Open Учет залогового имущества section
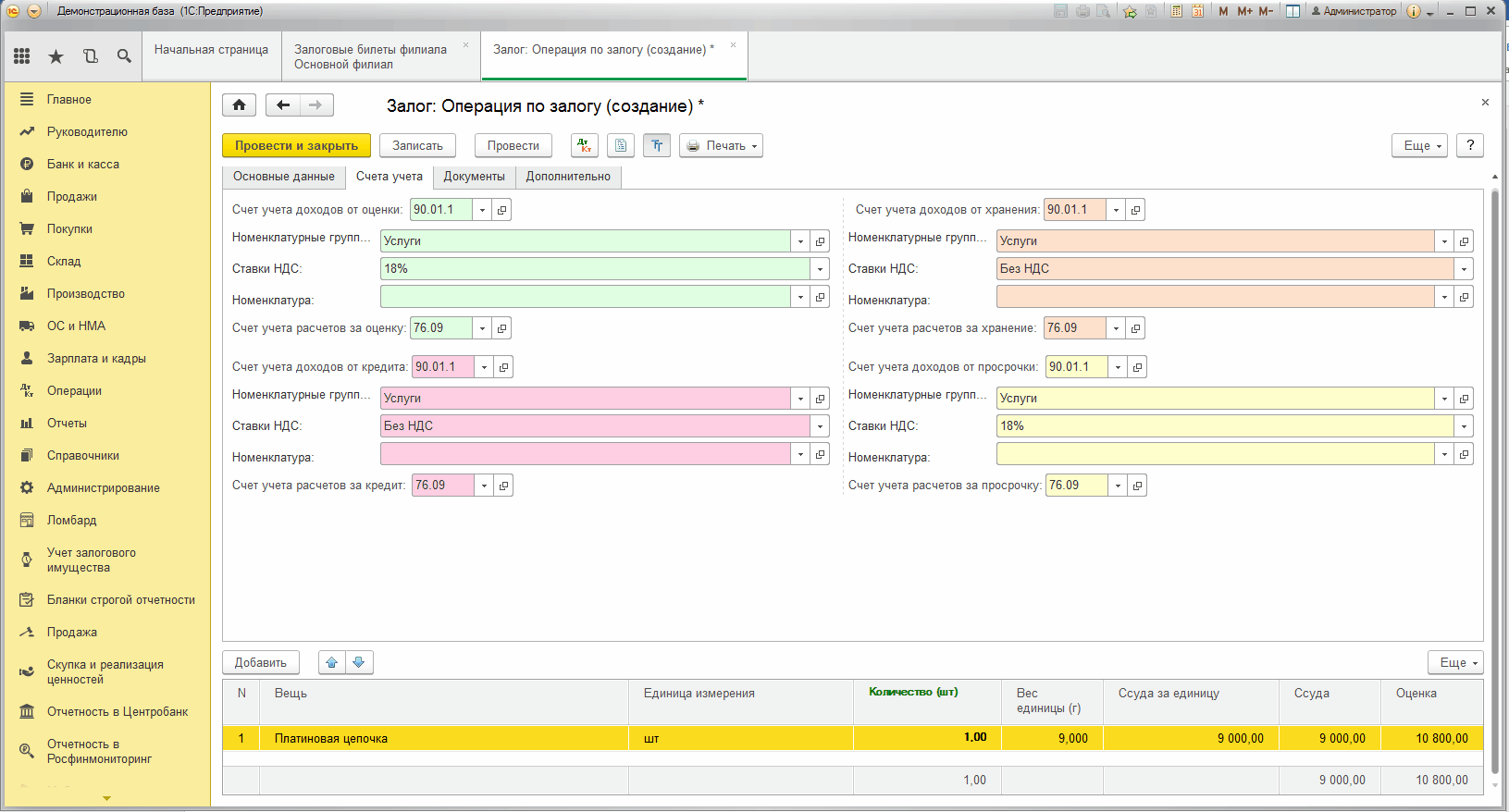This screenshot has height=812, width=1509. click(x=92, y=560)
